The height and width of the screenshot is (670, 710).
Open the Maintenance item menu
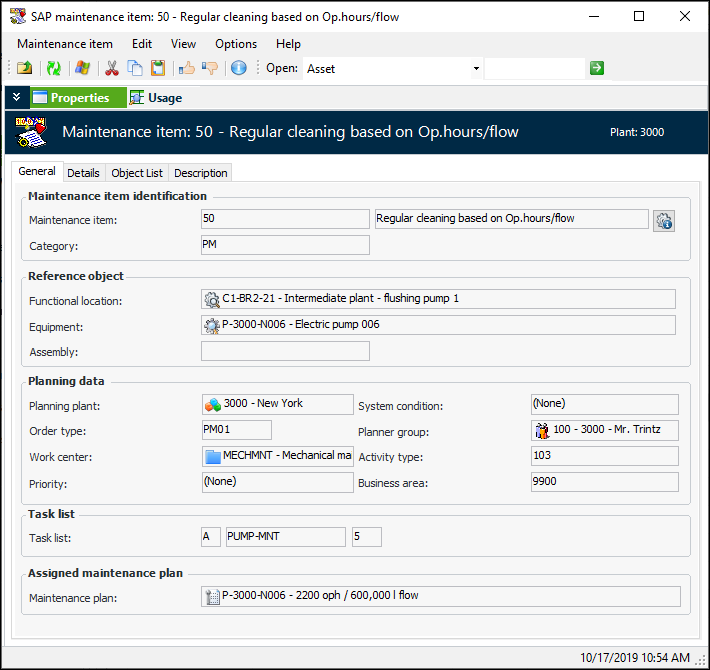[65, 44]
